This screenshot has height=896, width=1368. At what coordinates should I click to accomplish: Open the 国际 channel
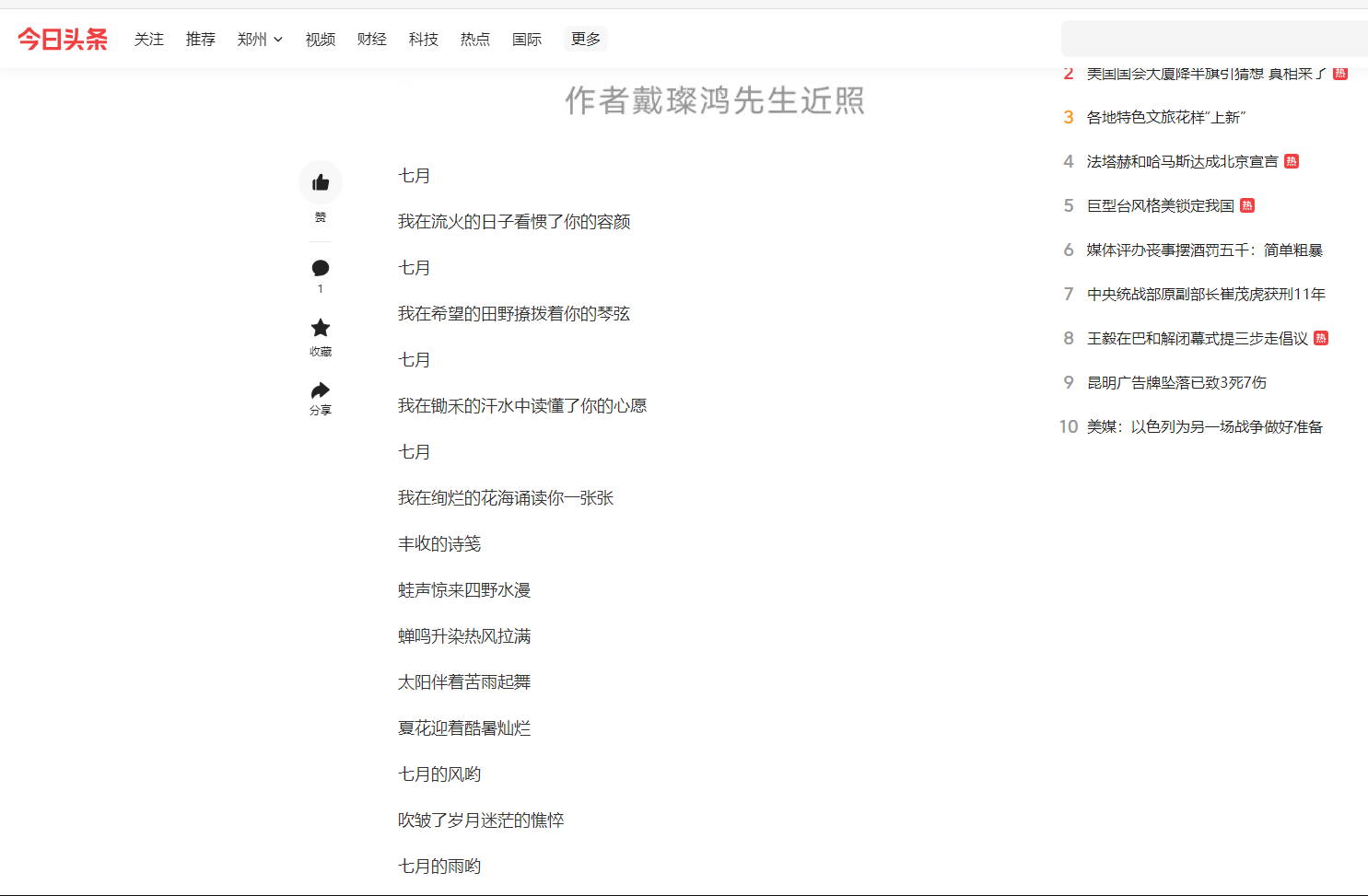pos(527,39)
